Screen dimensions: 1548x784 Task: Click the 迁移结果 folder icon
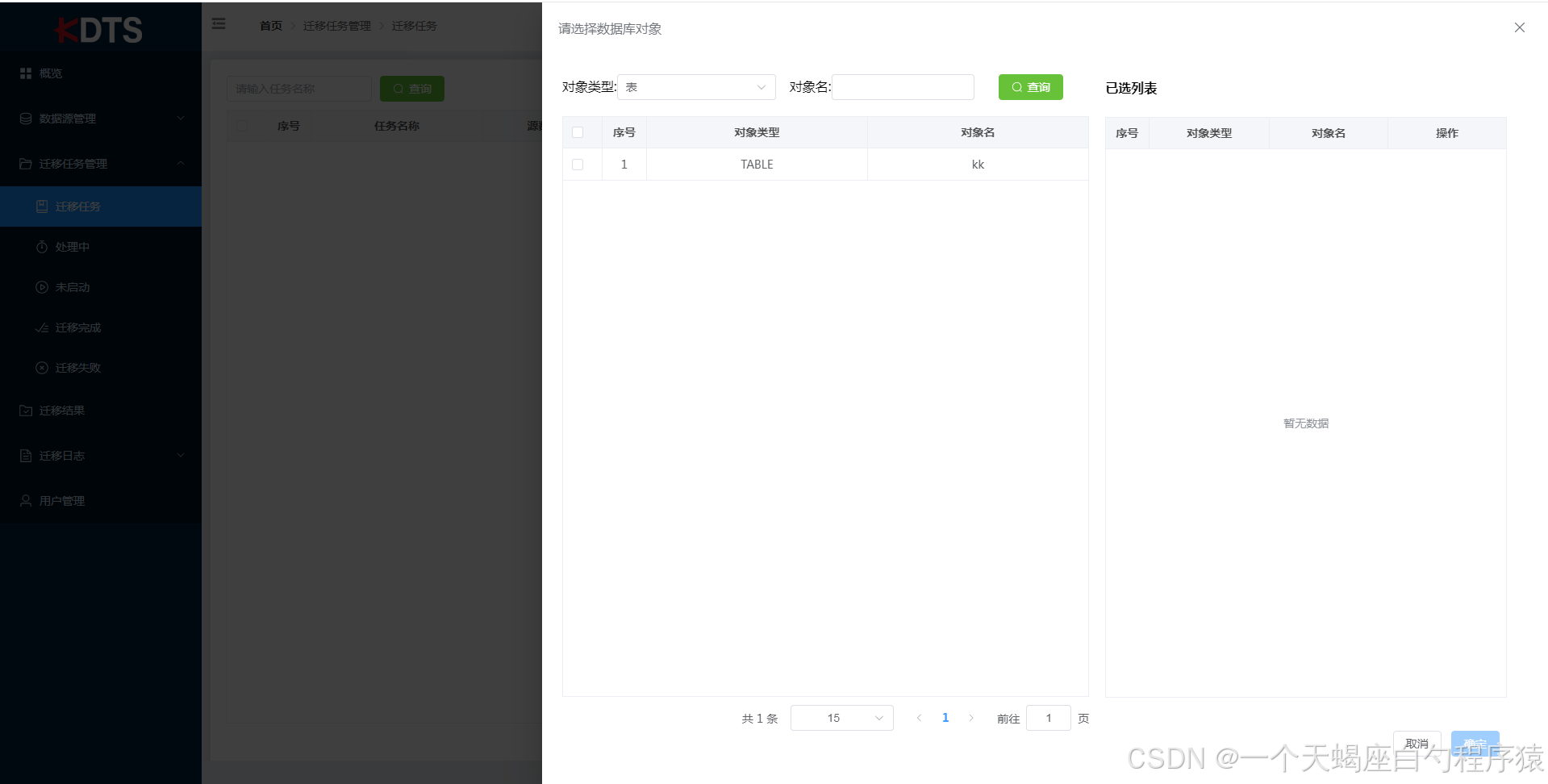click(25, 410)
